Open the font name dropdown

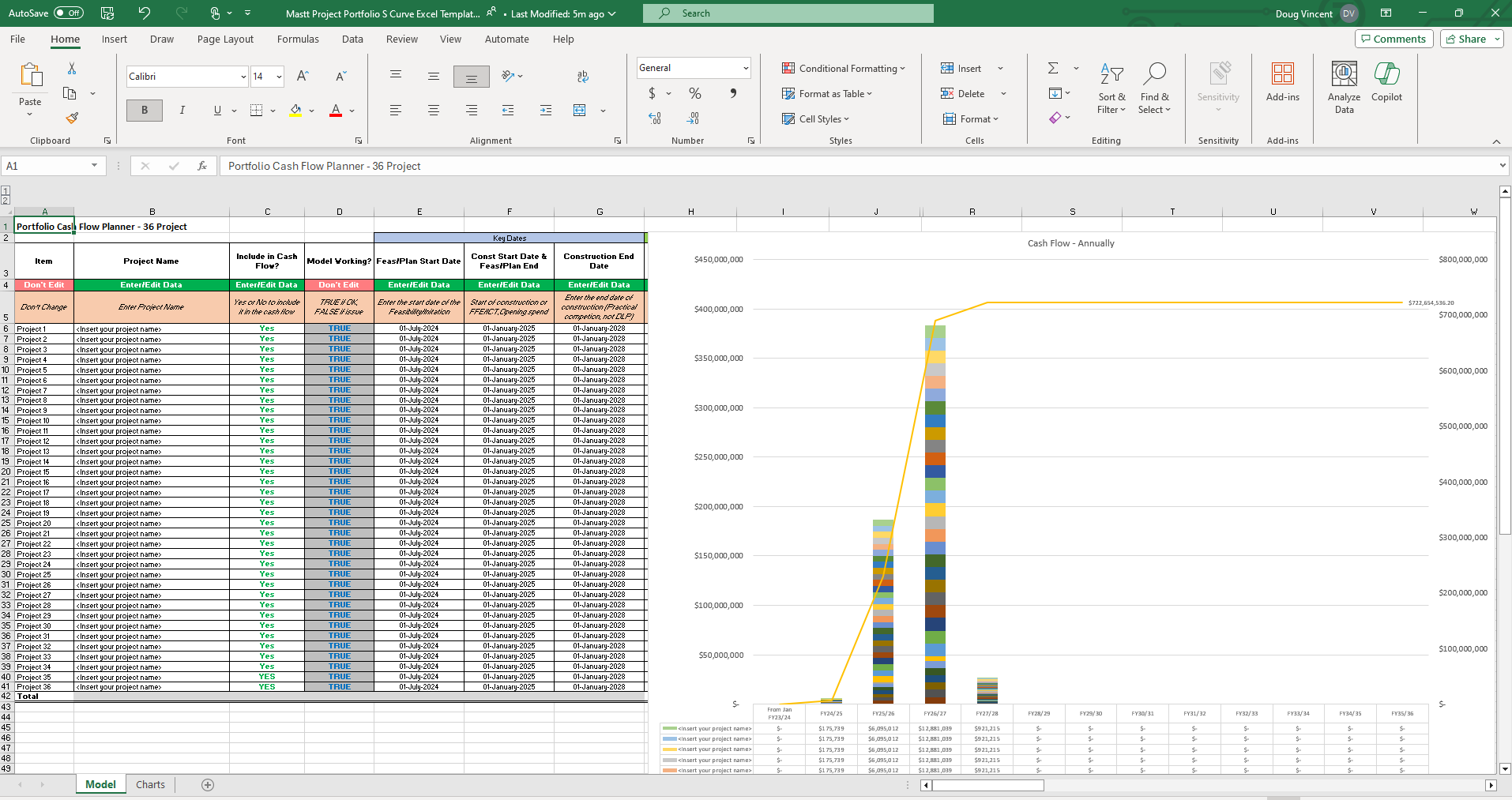coord(243,76)
